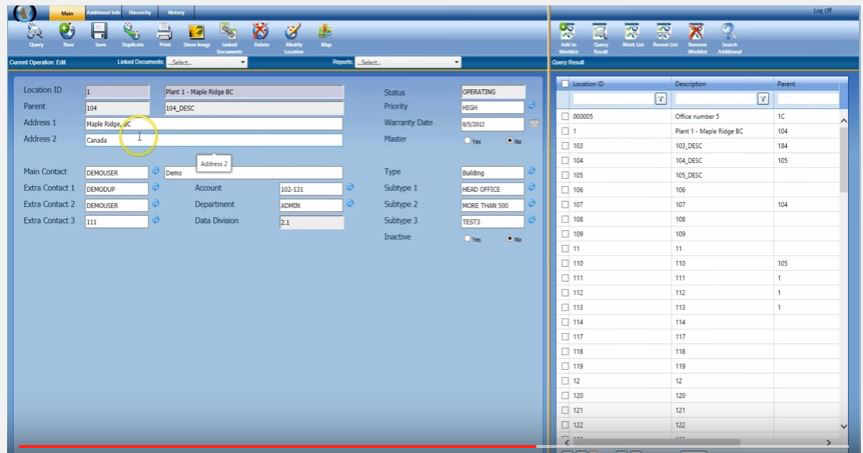Click the lookup icon beside Extra Contact 1
The width and height of the screenshot is (863, 453).
156,187
